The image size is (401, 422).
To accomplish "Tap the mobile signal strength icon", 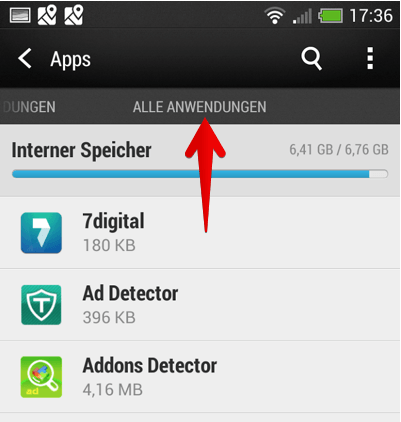I will pos(302,16).
